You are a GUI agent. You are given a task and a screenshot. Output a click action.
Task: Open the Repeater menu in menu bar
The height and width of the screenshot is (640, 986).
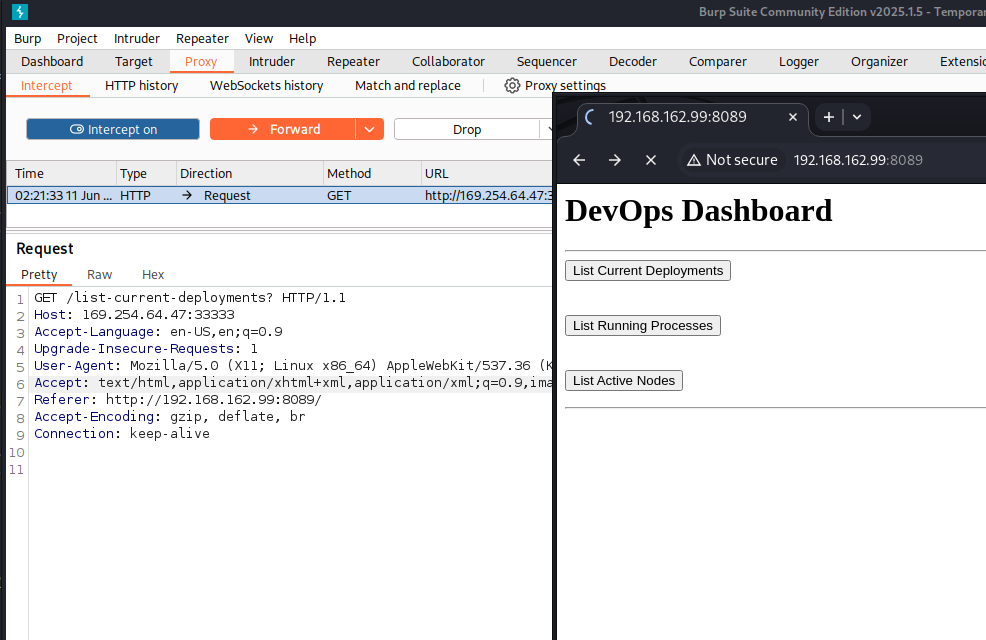[202, 38]
